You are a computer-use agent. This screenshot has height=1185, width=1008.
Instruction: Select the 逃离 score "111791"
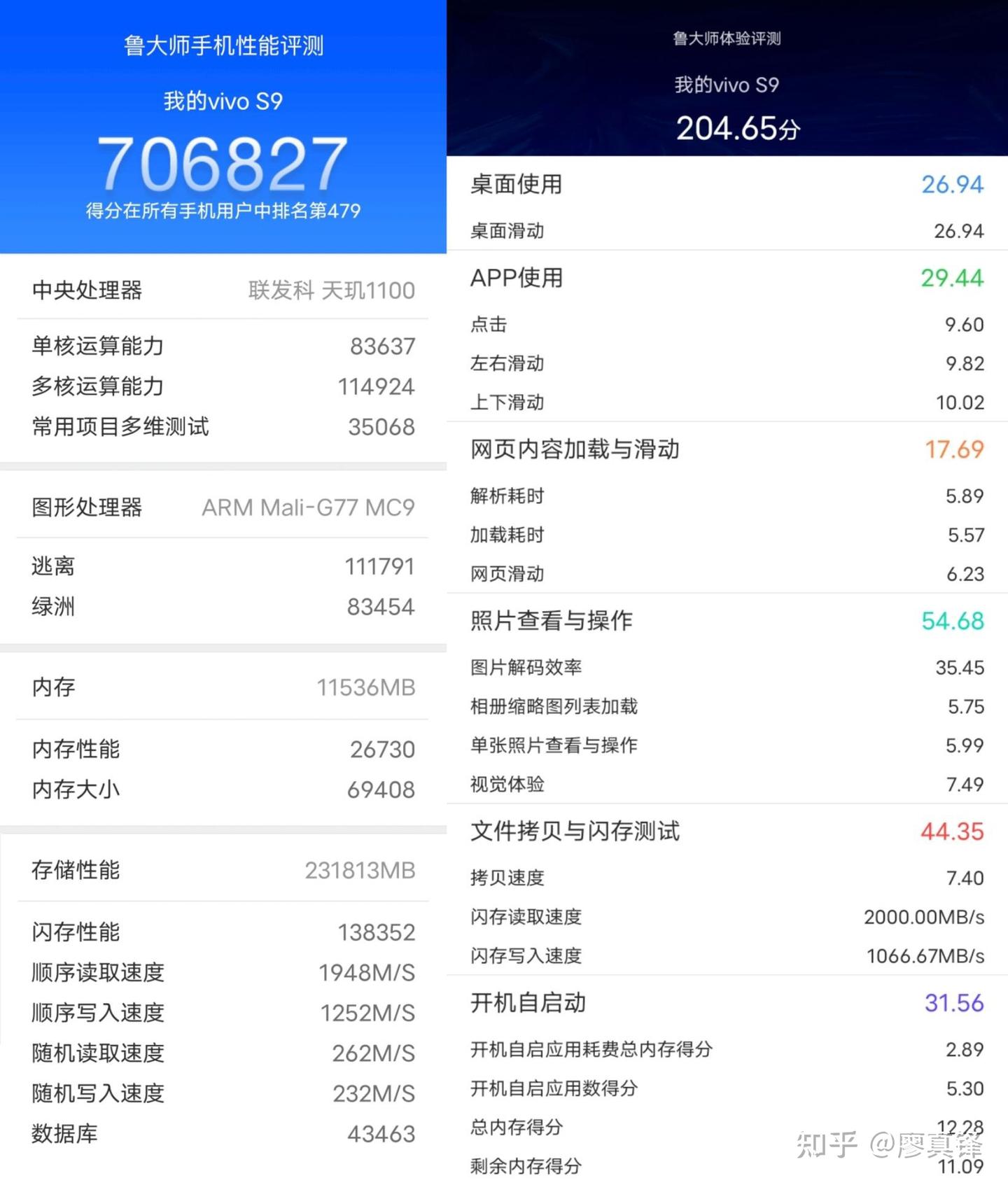(x=380, y=566)
